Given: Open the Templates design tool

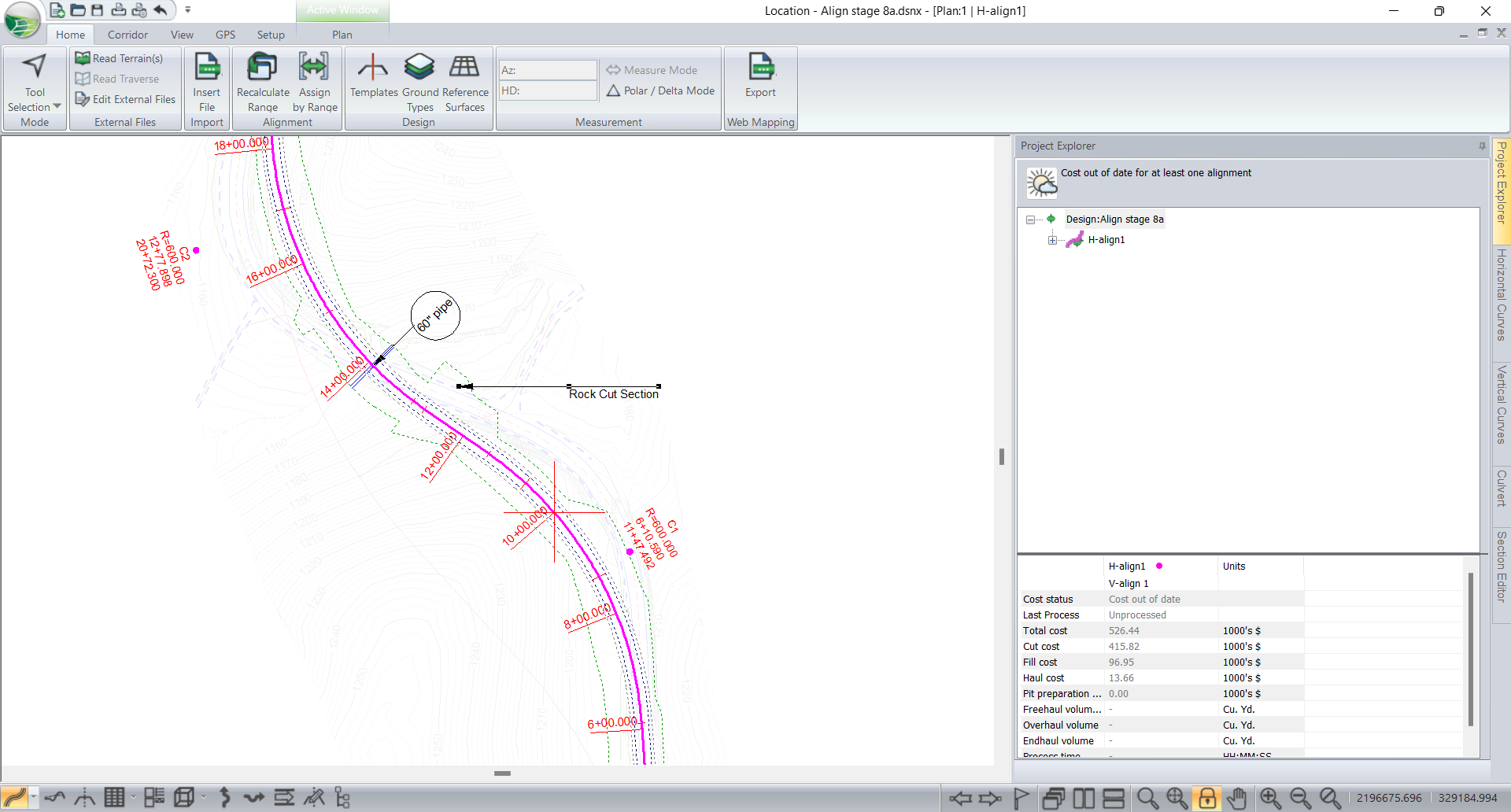Looking at the screenshot, I should click(373, 68).
